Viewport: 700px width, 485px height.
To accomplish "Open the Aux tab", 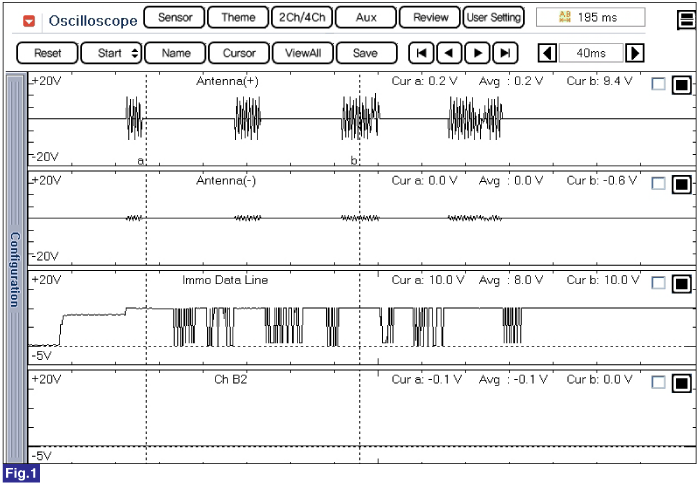I will 366,17.
